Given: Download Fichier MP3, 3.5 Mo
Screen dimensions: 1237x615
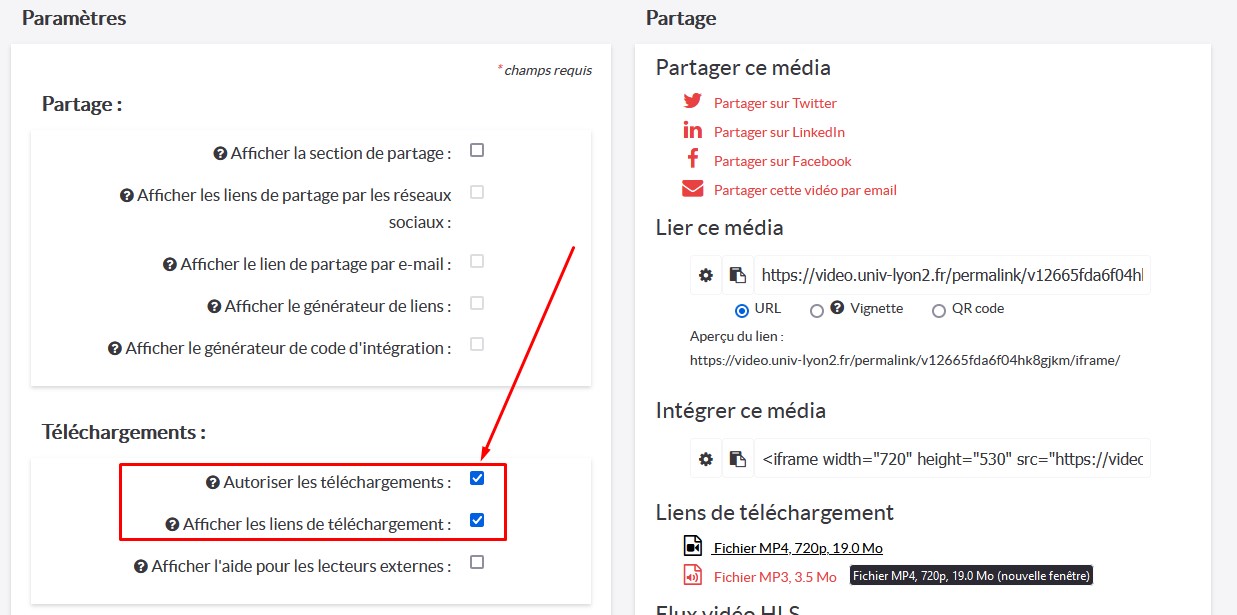Looking at the screenshot, I should (x=775, y=577).
